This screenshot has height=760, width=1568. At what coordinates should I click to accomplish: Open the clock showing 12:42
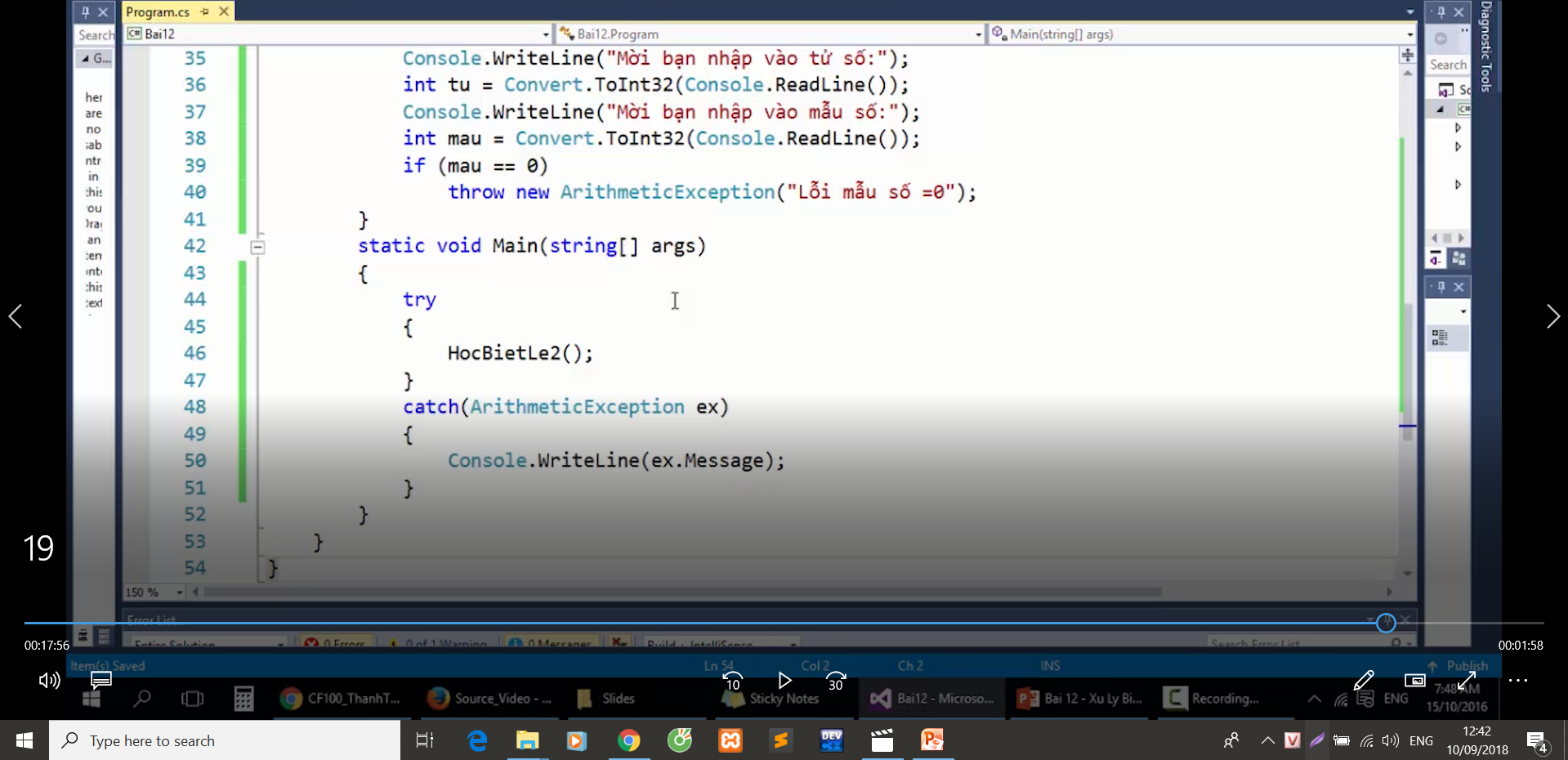tap(1477, 740)
